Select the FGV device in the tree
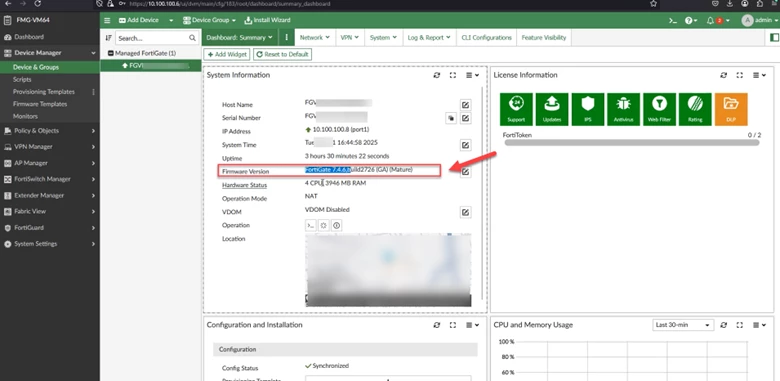Viewport: 780px width, 381px height. [151, 66]
